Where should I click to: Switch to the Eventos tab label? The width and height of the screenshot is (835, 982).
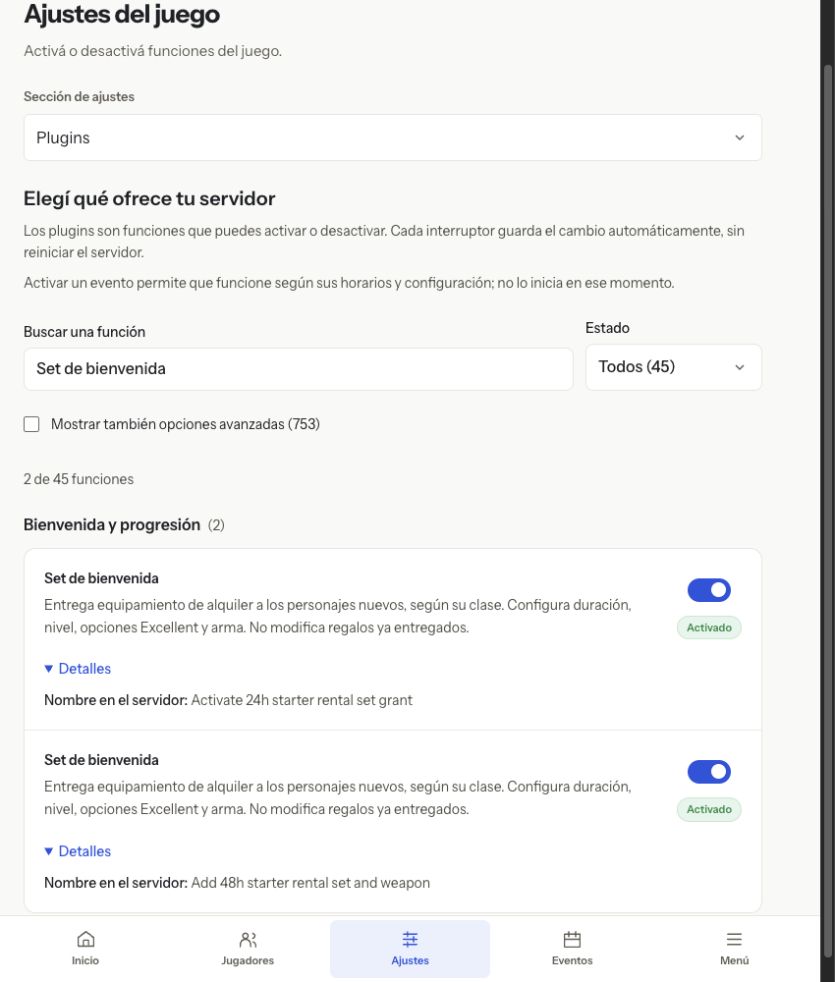572,960
